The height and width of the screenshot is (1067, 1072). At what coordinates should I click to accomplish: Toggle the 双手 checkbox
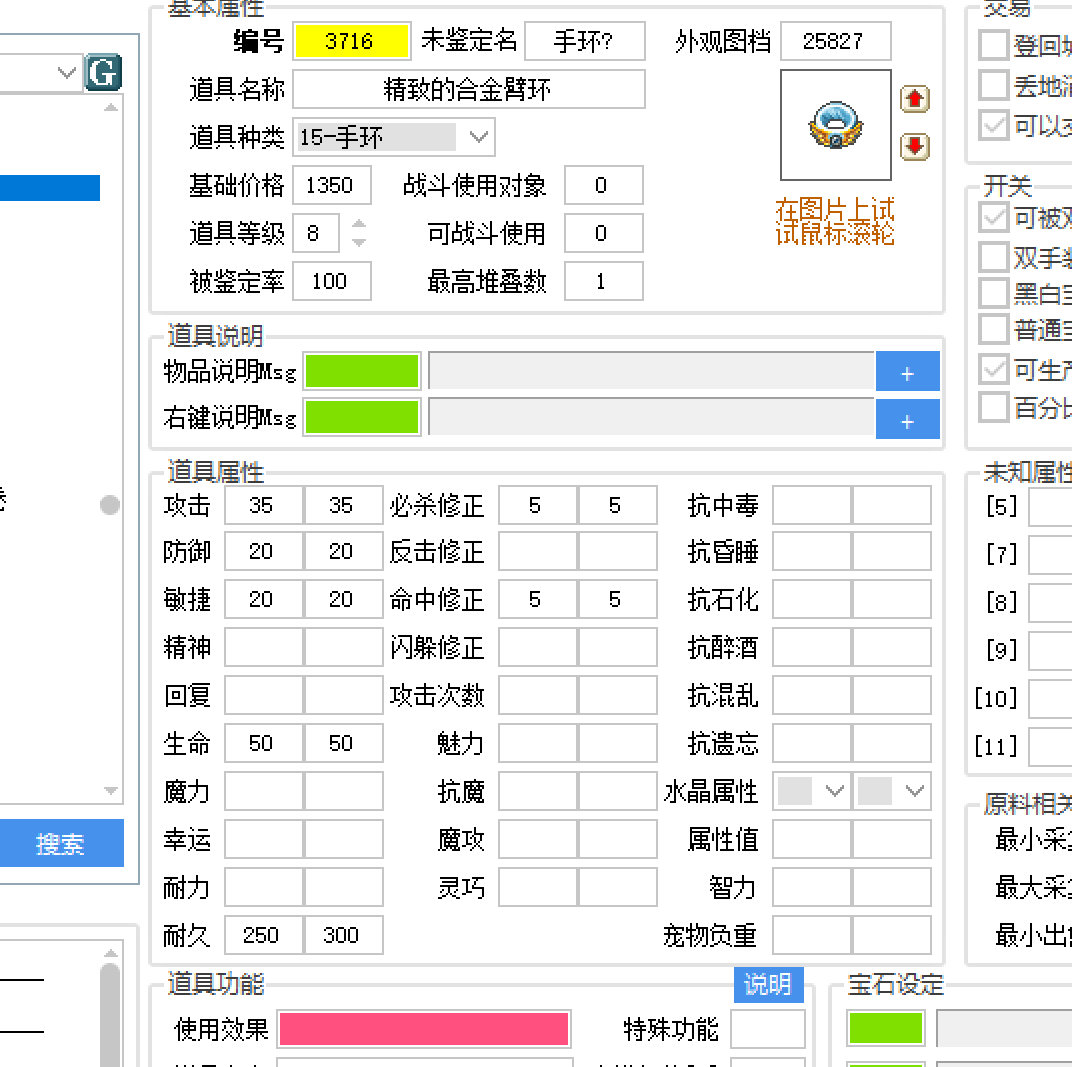(x=993, y=257)
